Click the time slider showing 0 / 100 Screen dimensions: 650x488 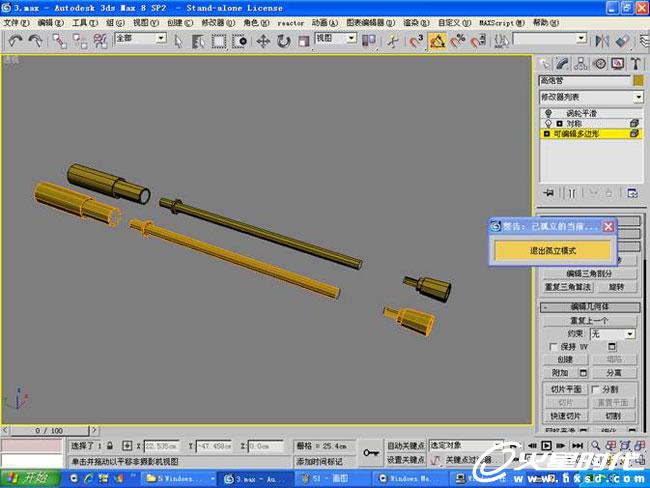49,430
